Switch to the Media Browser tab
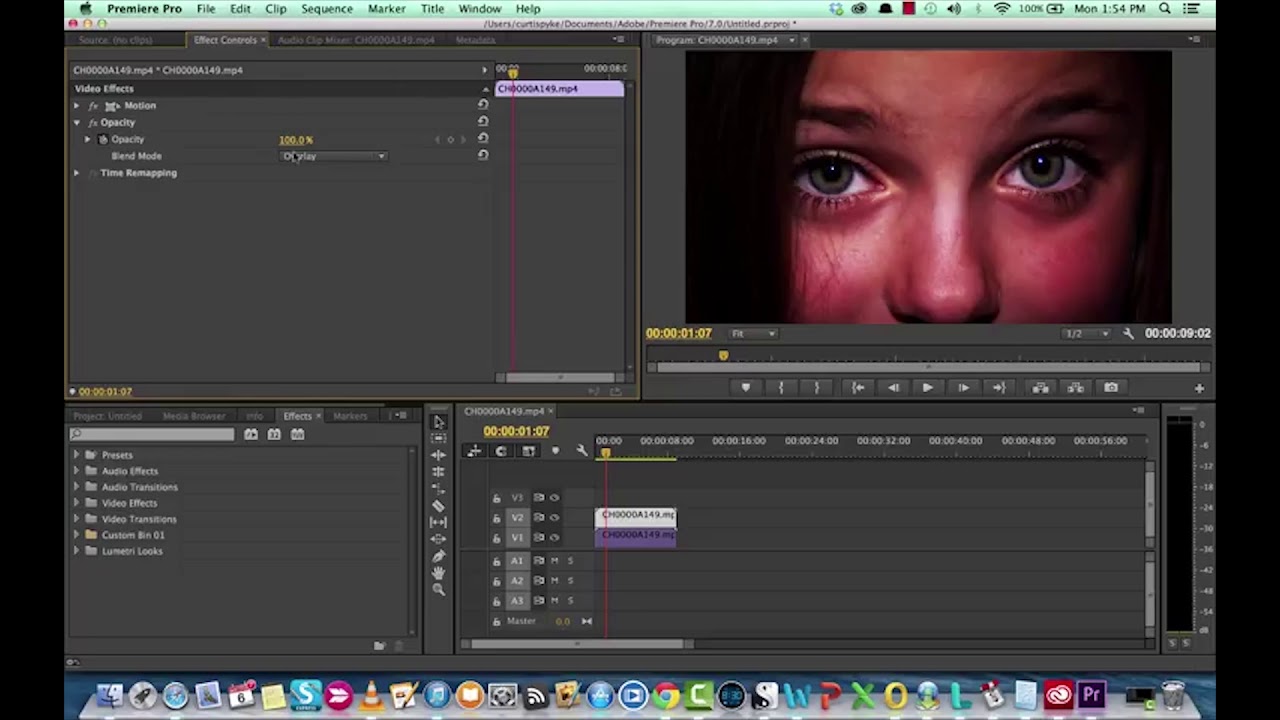Viewport: 1280px width, 720px height. point(194,416)
